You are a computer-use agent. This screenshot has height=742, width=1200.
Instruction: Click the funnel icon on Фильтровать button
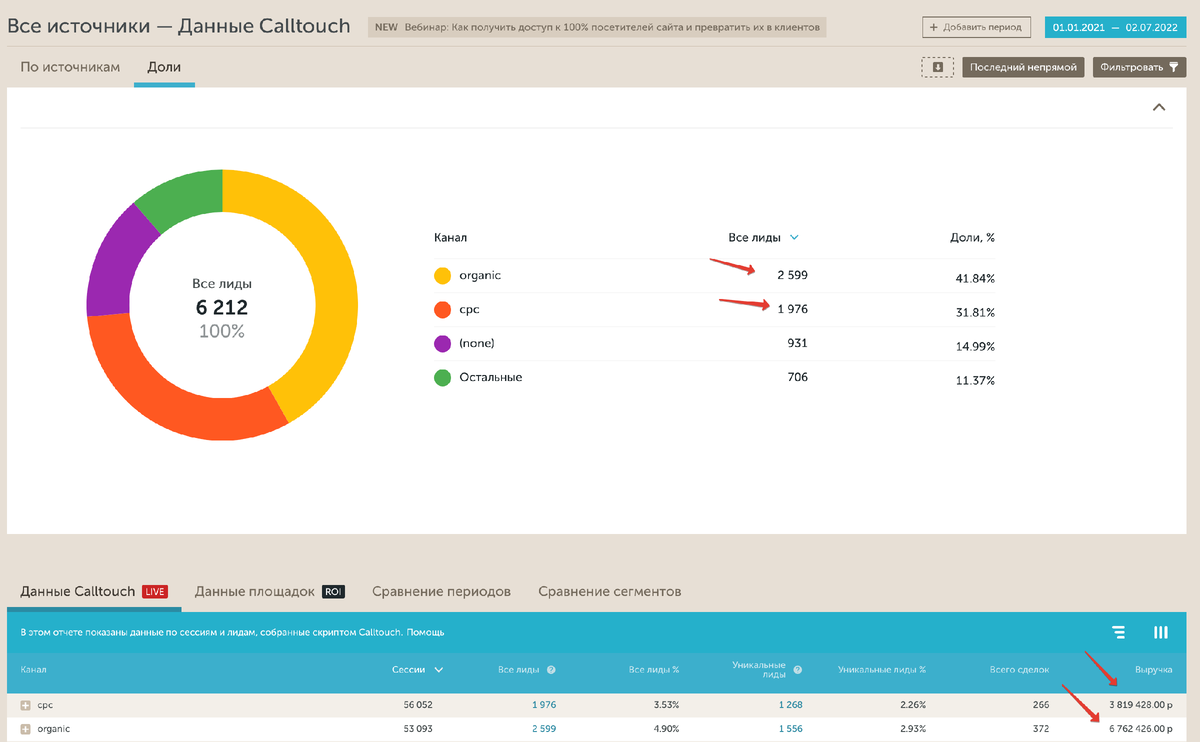[1175, 67]
